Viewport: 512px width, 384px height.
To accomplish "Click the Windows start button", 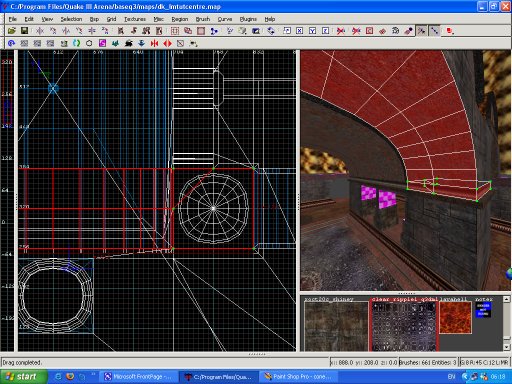I will [x=24, y=377].
